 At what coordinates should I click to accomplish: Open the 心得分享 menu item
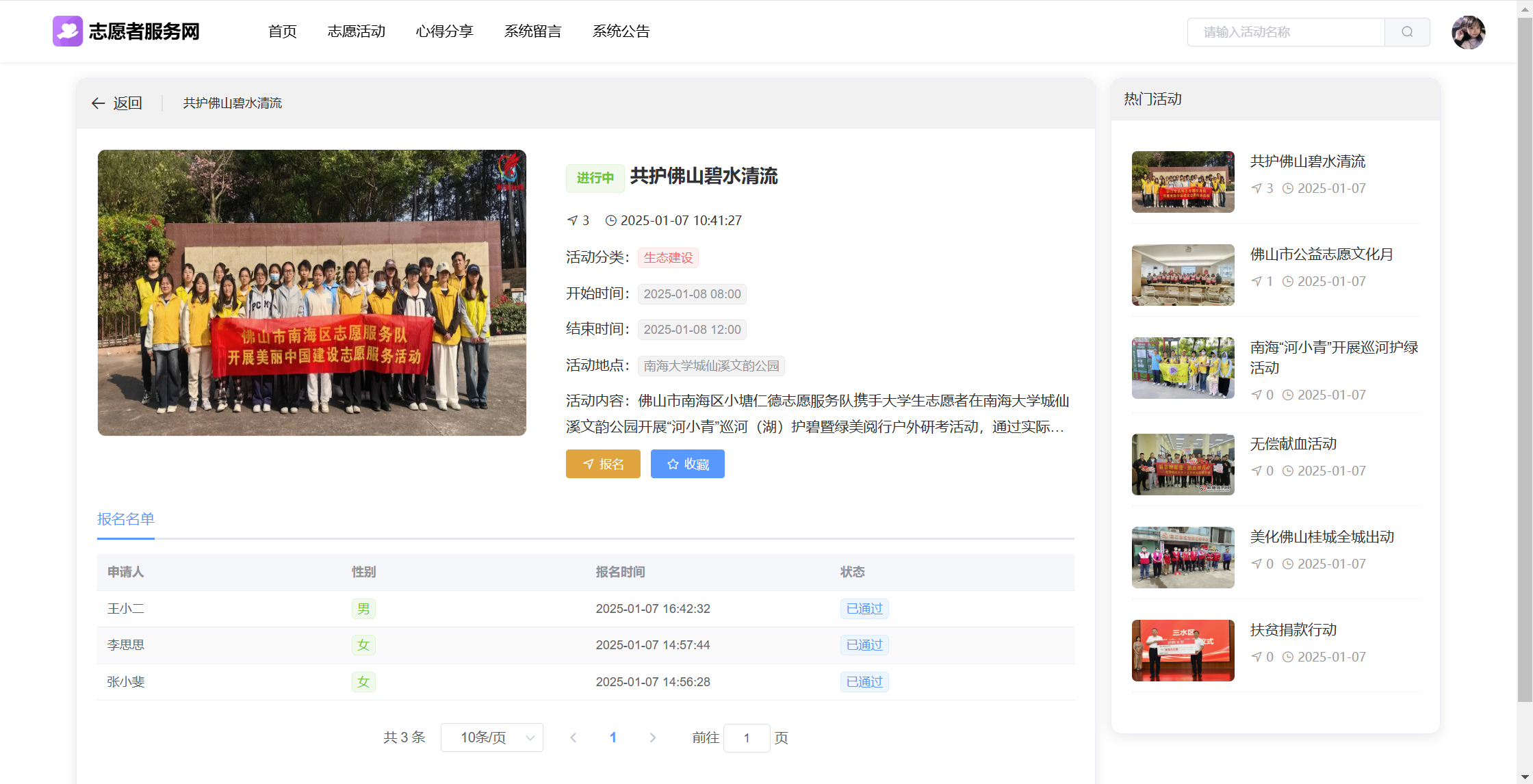[444, 31]
